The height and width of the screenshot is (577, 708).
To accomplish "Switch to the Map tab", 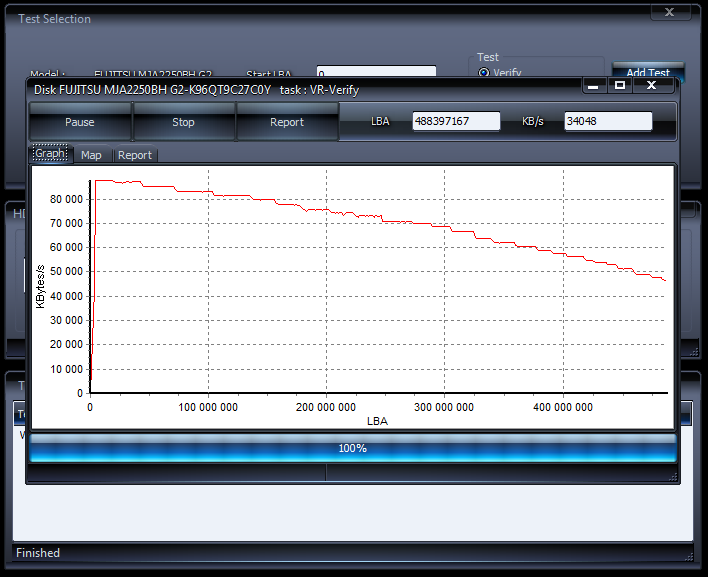I will point(91,155).
